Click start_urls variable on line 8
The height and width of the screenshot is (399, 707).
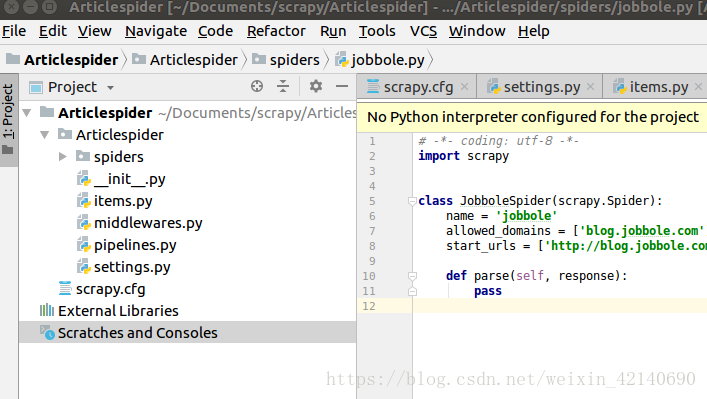coord(481,246)
